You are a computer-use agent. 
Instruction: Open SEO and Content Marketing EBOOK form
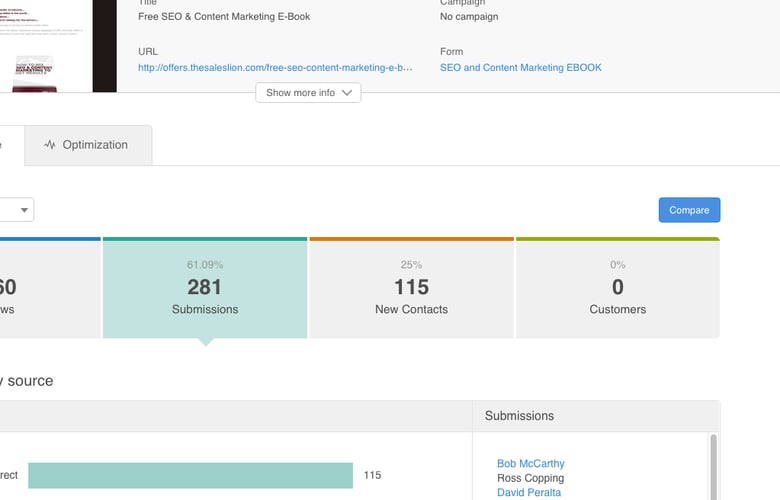(520, 67)
